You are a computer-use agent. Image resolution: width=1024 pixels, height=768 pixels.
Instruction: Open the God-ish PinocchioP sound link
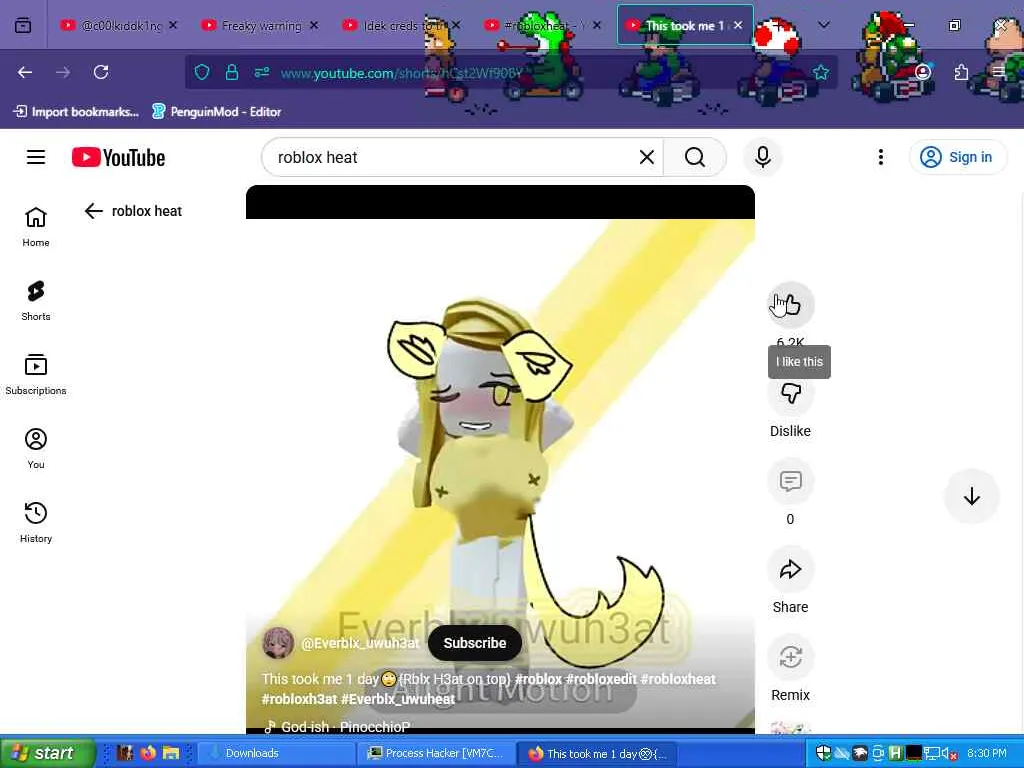(345, 727)
